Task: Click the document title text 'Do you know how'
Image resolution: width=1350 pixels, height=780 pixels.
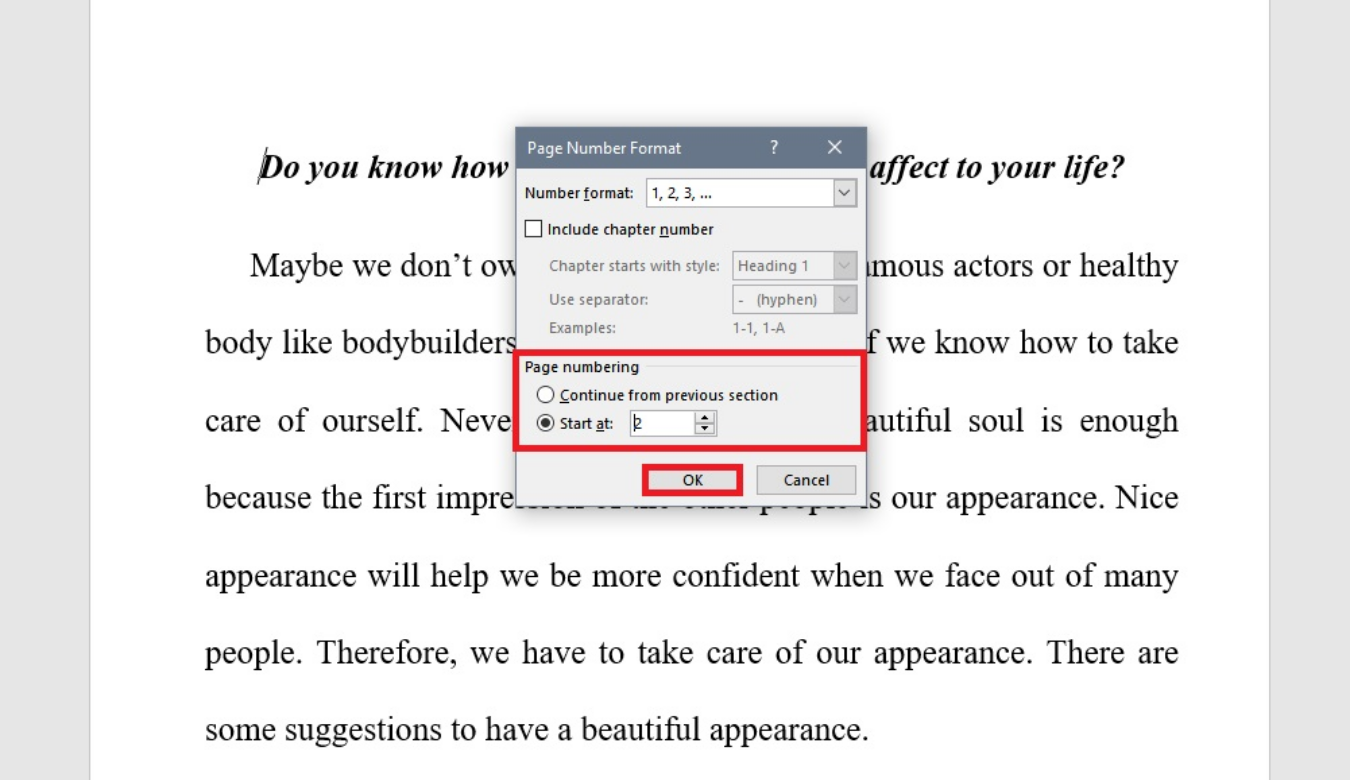Action: [385, 167]
